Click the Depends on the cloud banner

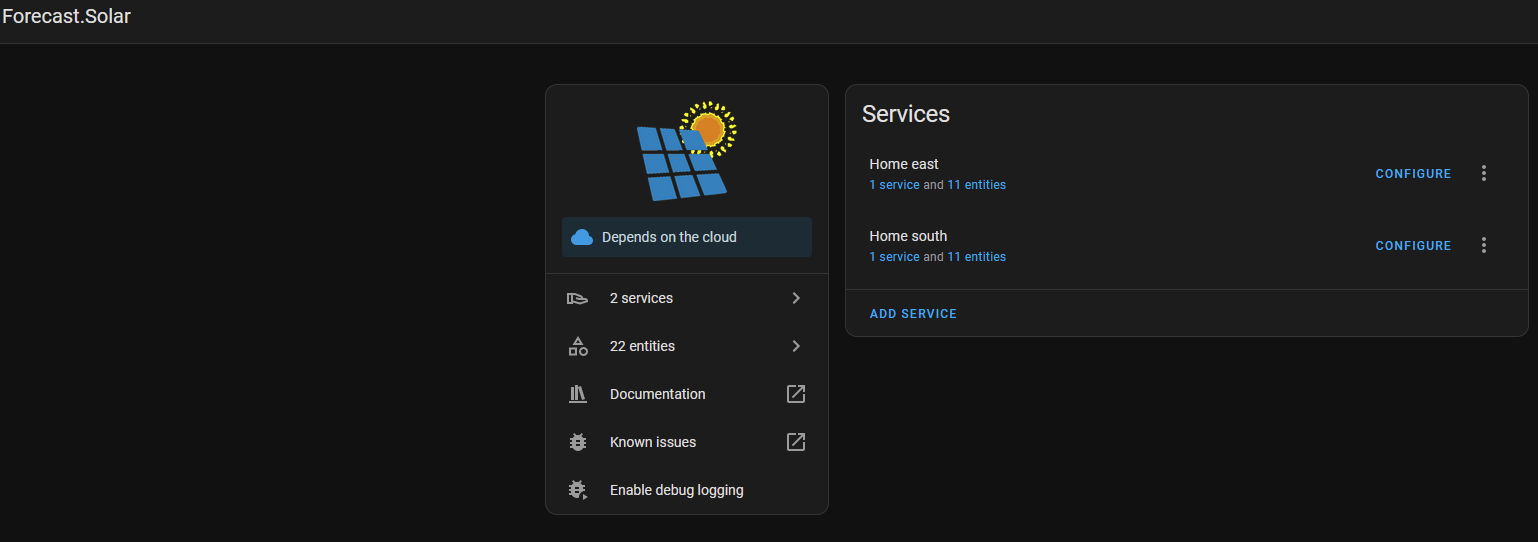(x=687, y=237)
